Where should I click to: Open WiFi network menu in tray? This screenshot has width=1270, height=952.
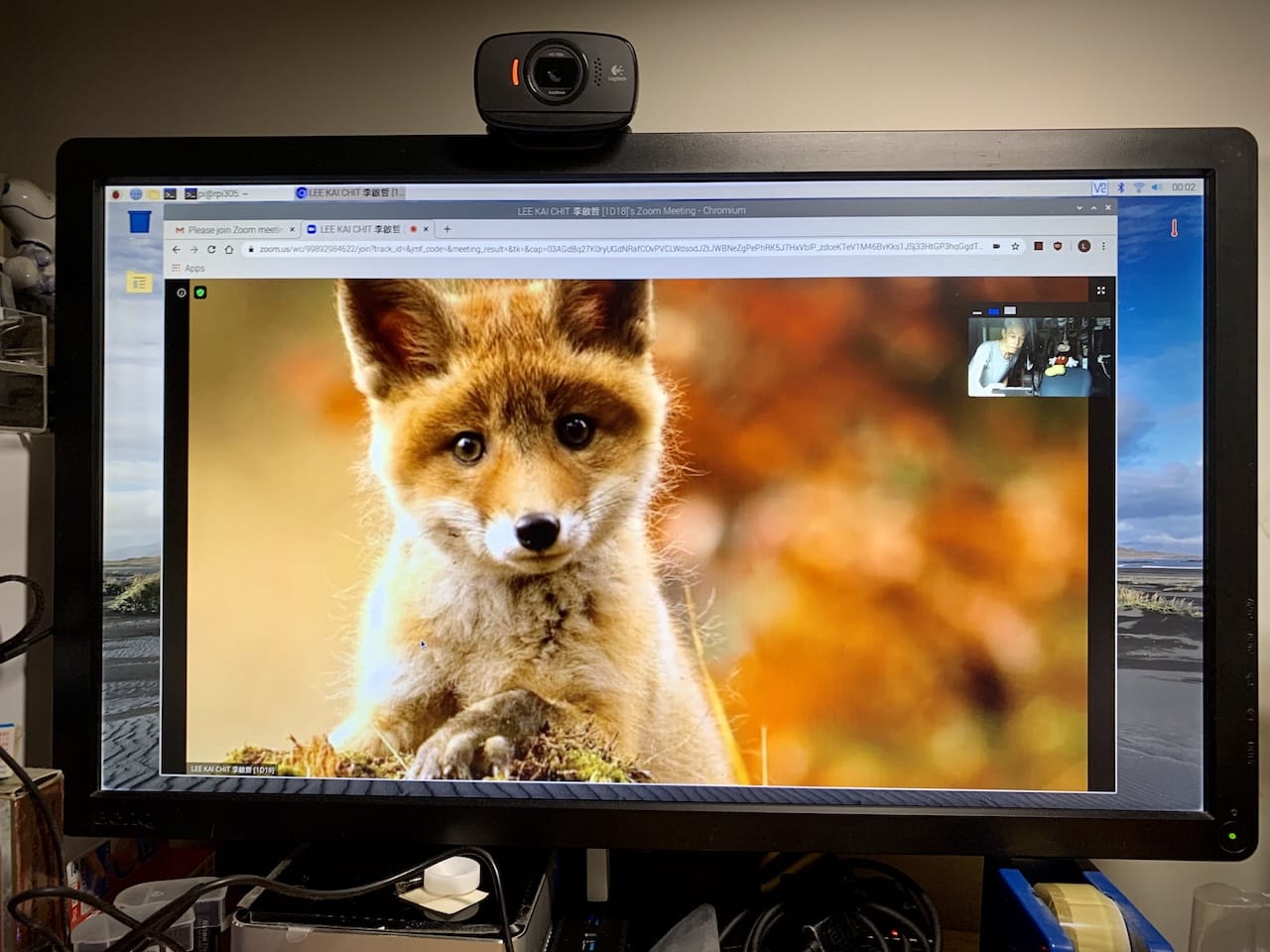coord(1139,187)
